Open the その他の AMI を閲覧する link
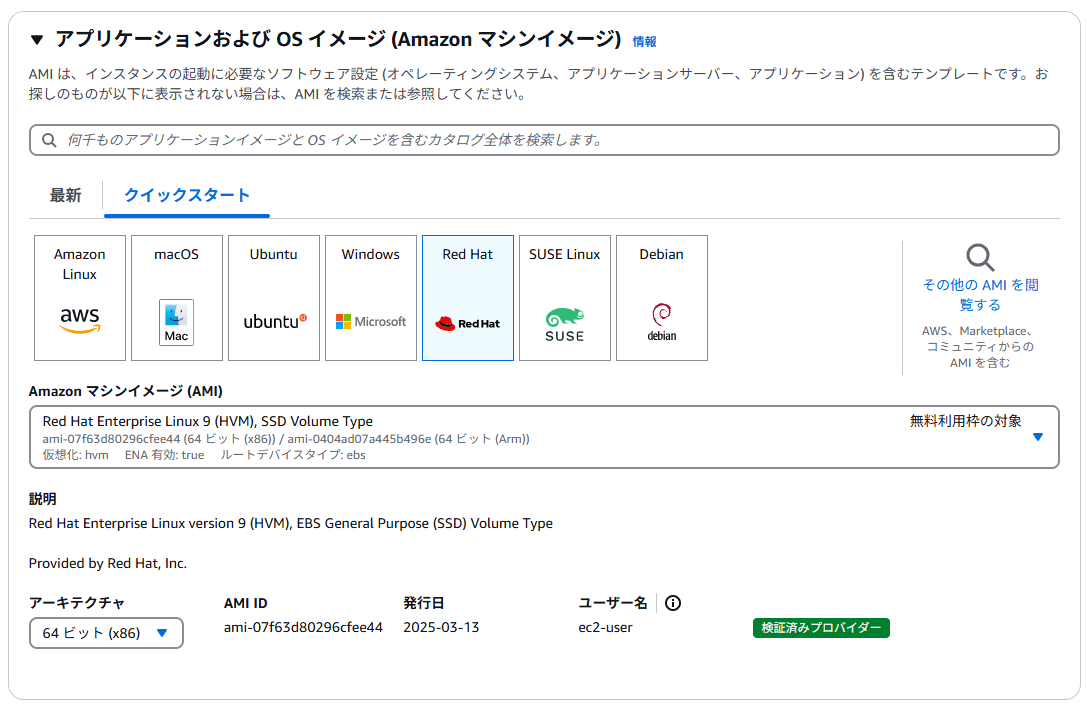This screenshot has height=704, width=1087. pos(980,294)
